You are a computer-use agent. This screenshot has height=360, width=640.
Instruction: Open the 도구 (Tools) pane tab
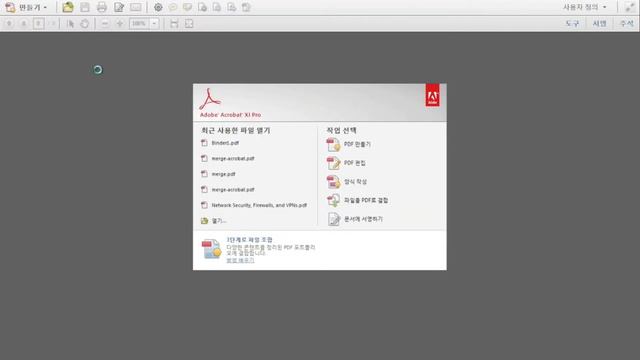pyautogui.click(x=572, y=24)
